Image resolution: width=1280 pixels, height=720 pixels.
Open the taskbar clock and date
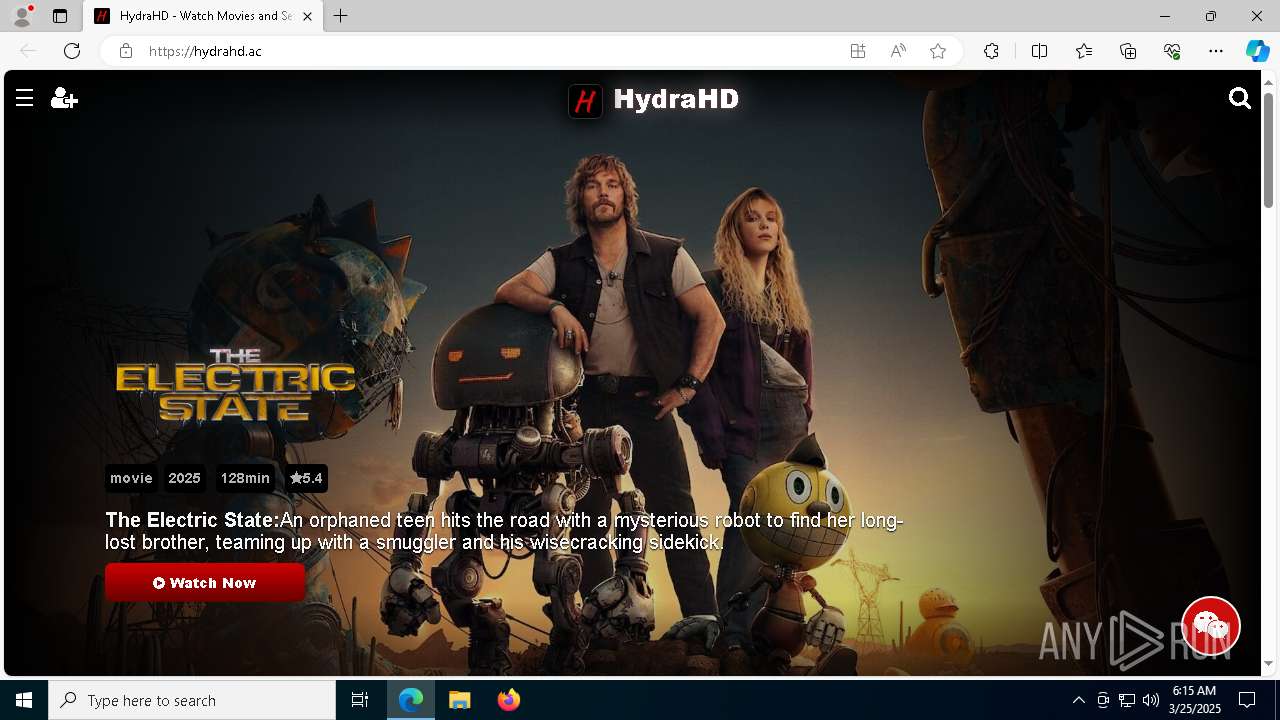(1196, 700)
